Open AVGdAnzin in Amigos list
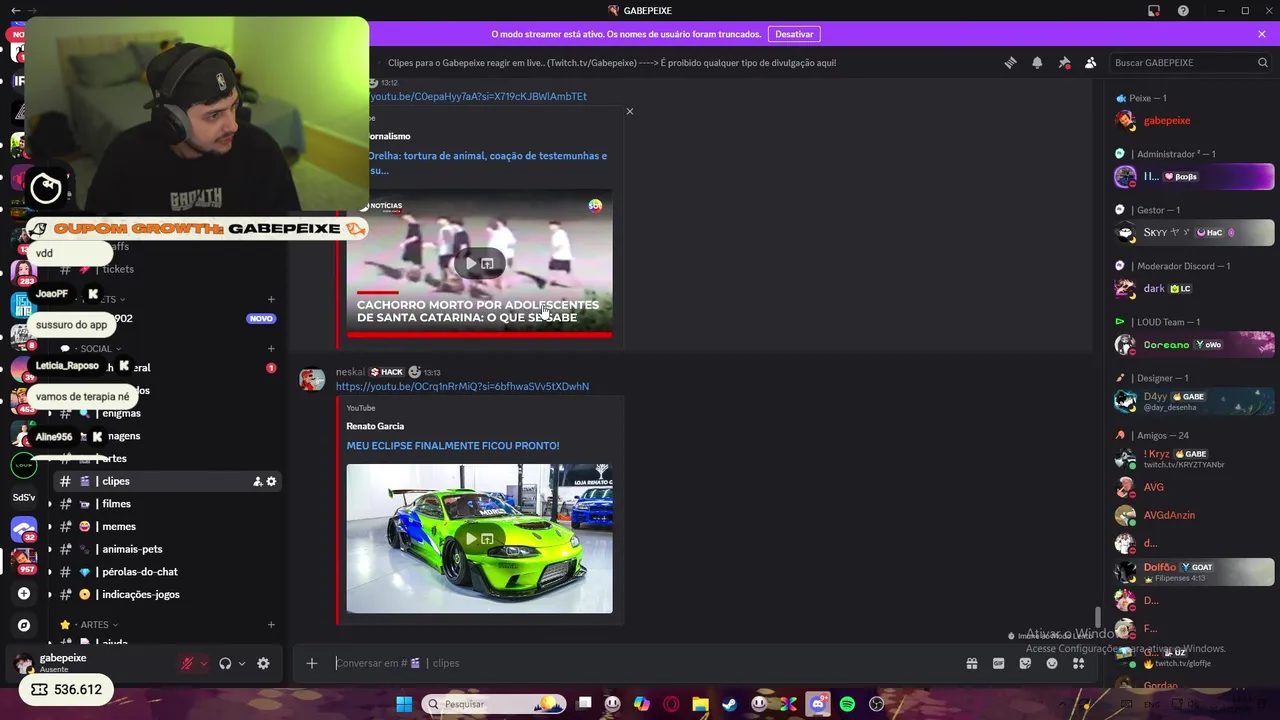 (1194, 515)
